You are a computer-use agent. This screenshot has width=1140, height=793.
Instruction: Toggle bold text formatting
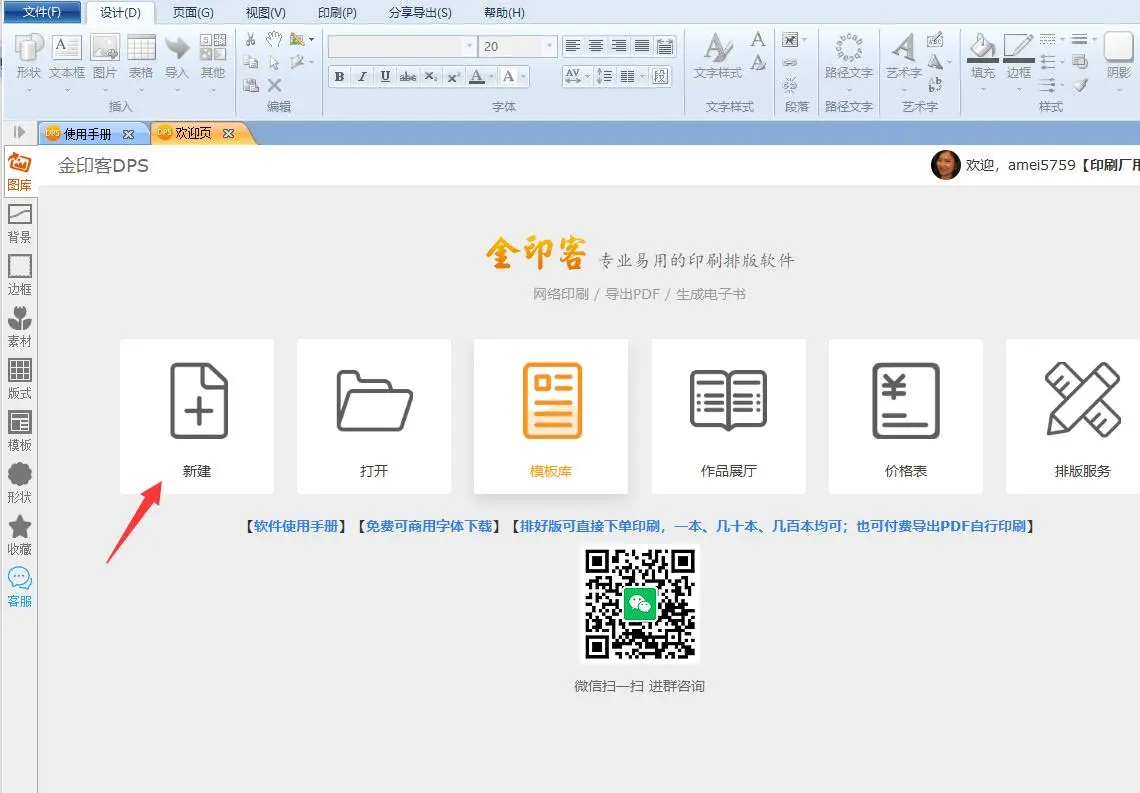(x=339, y=77)
